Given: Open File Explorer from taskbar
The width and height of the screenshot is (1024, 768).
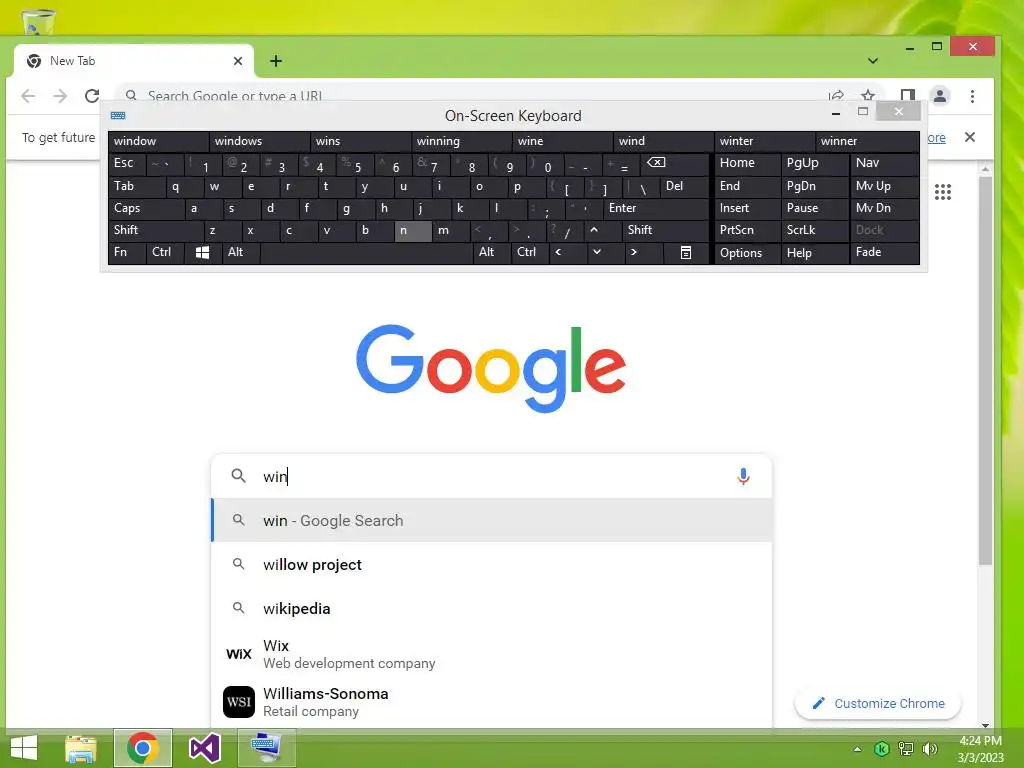Looking at the screenshot, I should click(x=80, y=748).
